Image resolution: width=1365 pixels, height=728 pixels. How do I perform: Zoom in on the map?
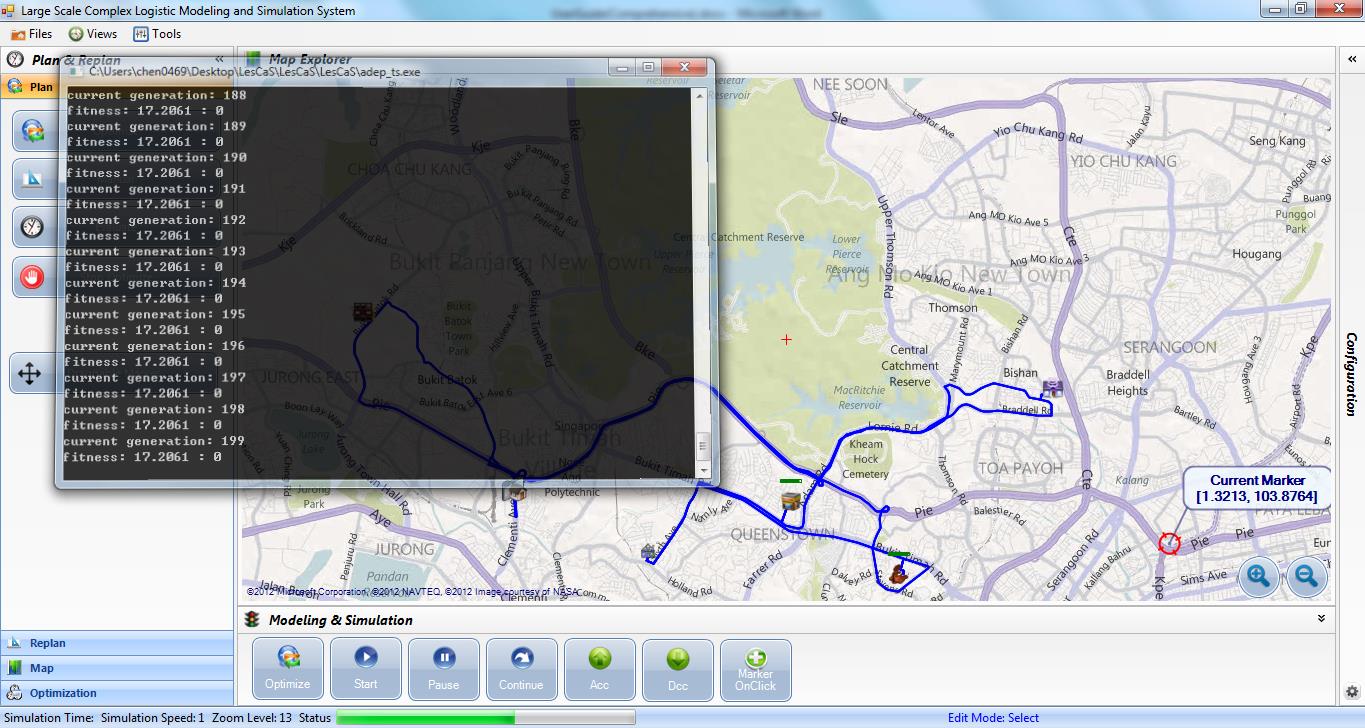point(1258,576)
